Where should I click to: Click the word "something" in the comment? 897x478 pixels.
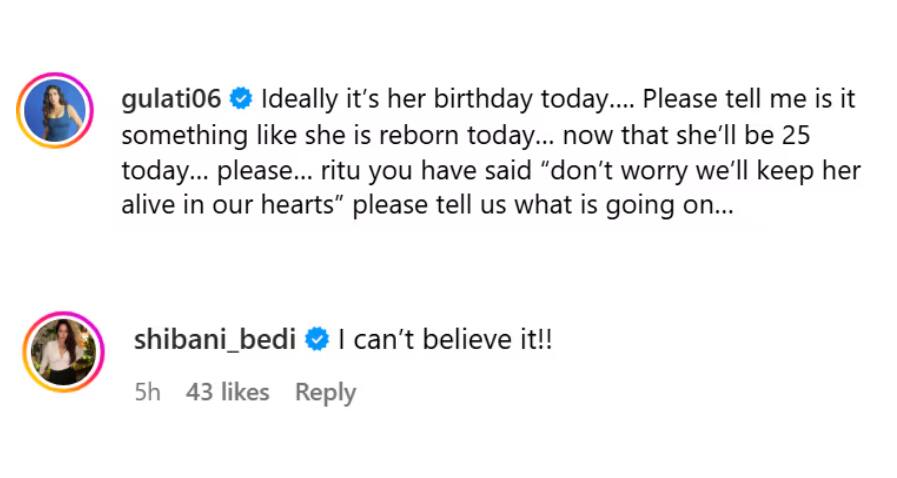(x=177, y=136)
